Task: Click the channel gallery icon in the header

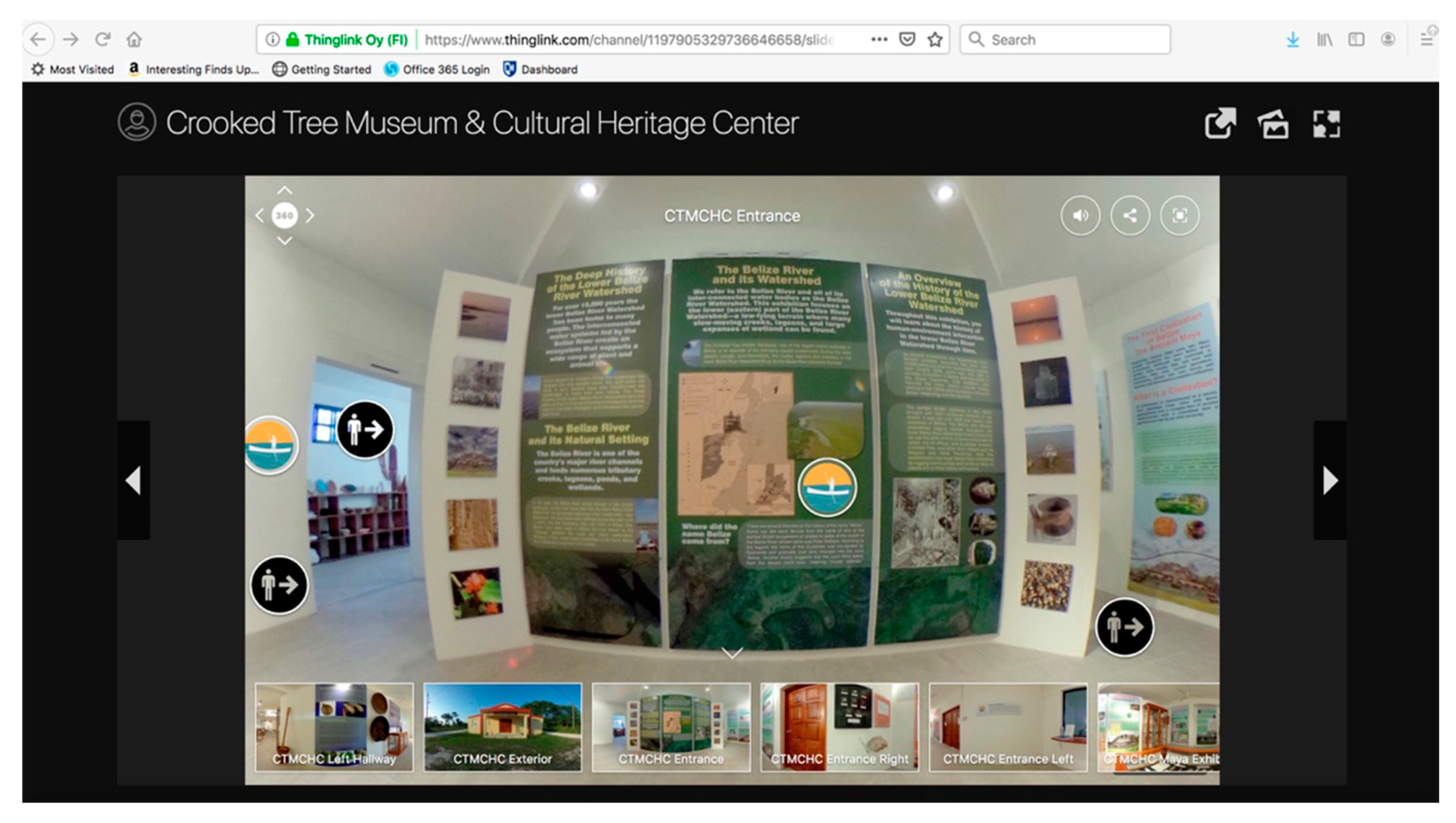Action: tap(1273, 123)
